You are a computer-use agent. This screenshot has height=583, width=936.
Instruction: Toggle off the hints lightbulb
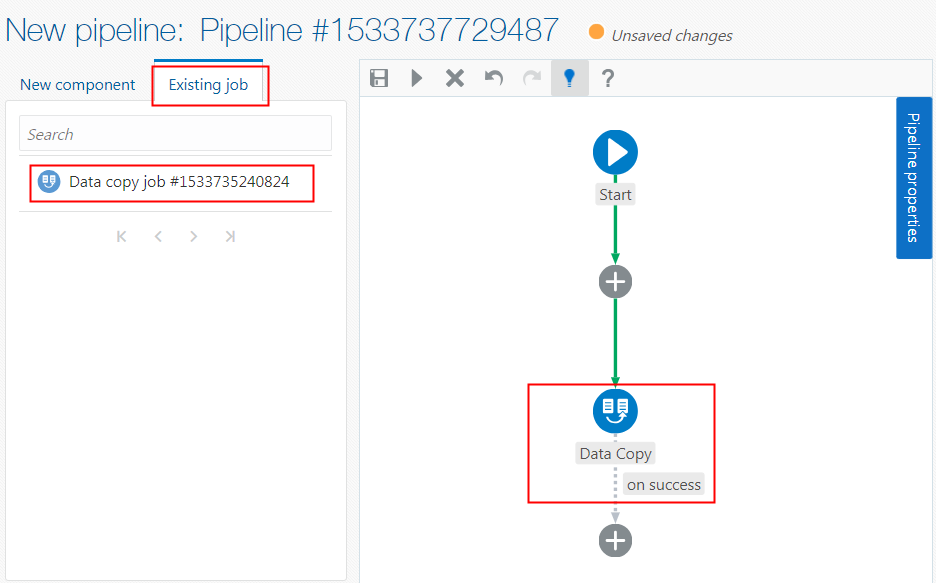570,77
